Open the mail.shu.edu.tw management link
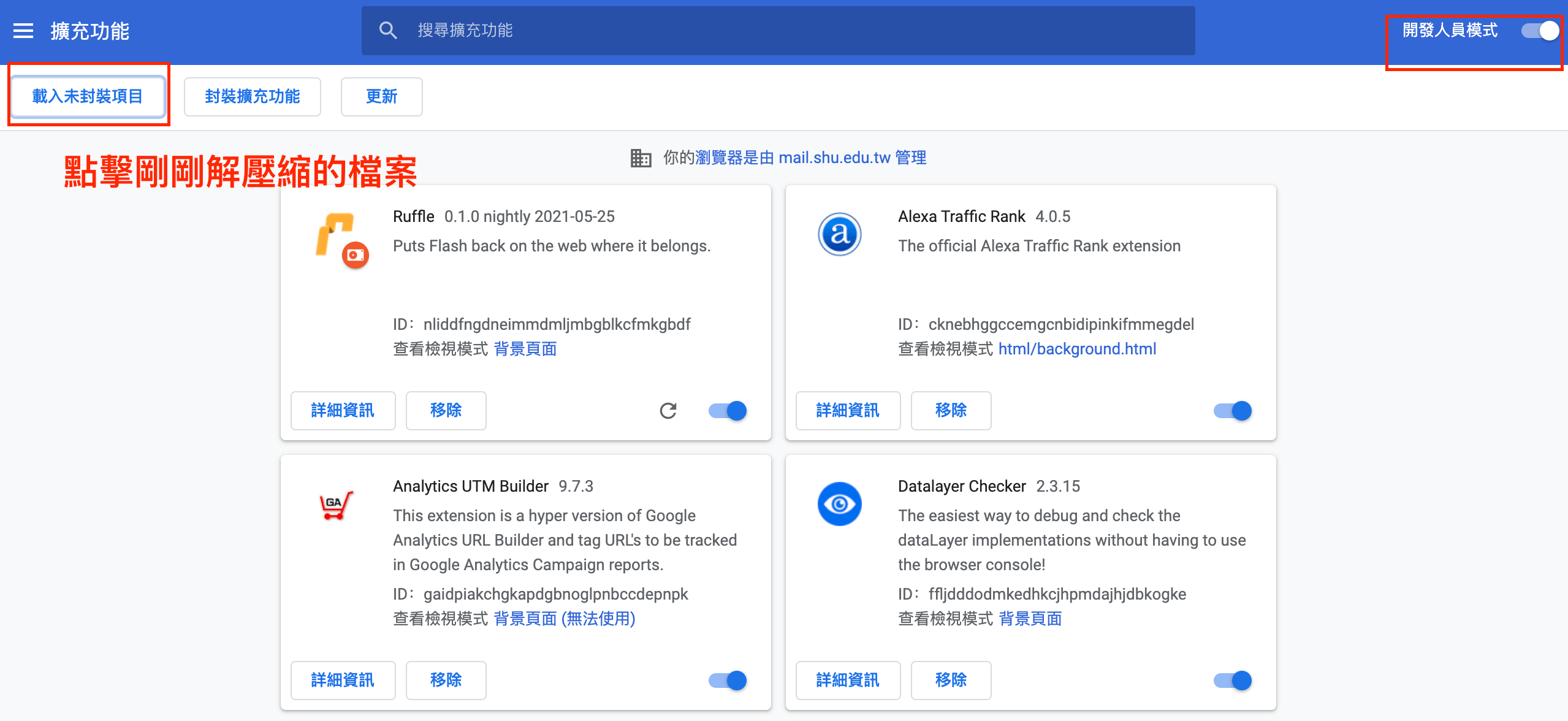The width and height of the screenshot is (1568, 721). pos(835,158)
